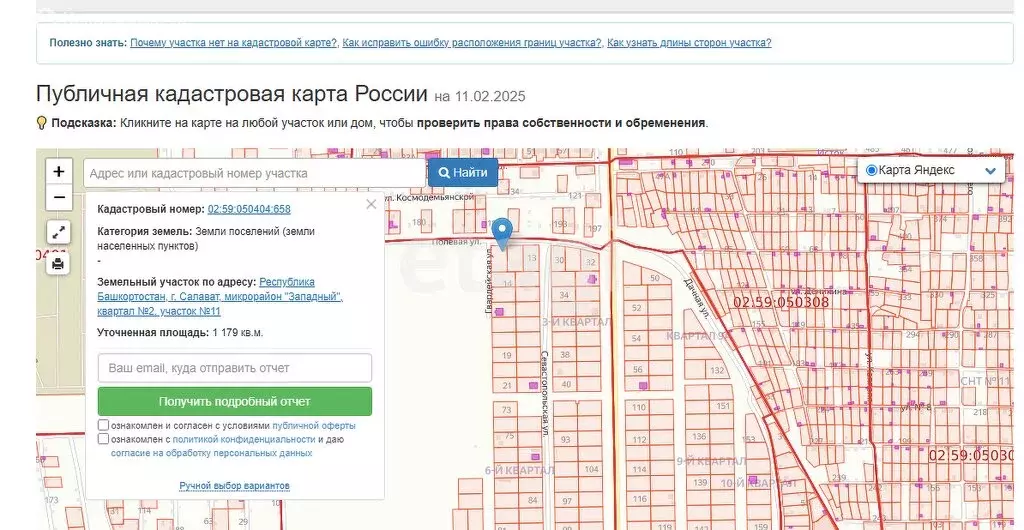1024x530 pixels.
Task: Click the email input for report
Action: (x=235, y=368)
